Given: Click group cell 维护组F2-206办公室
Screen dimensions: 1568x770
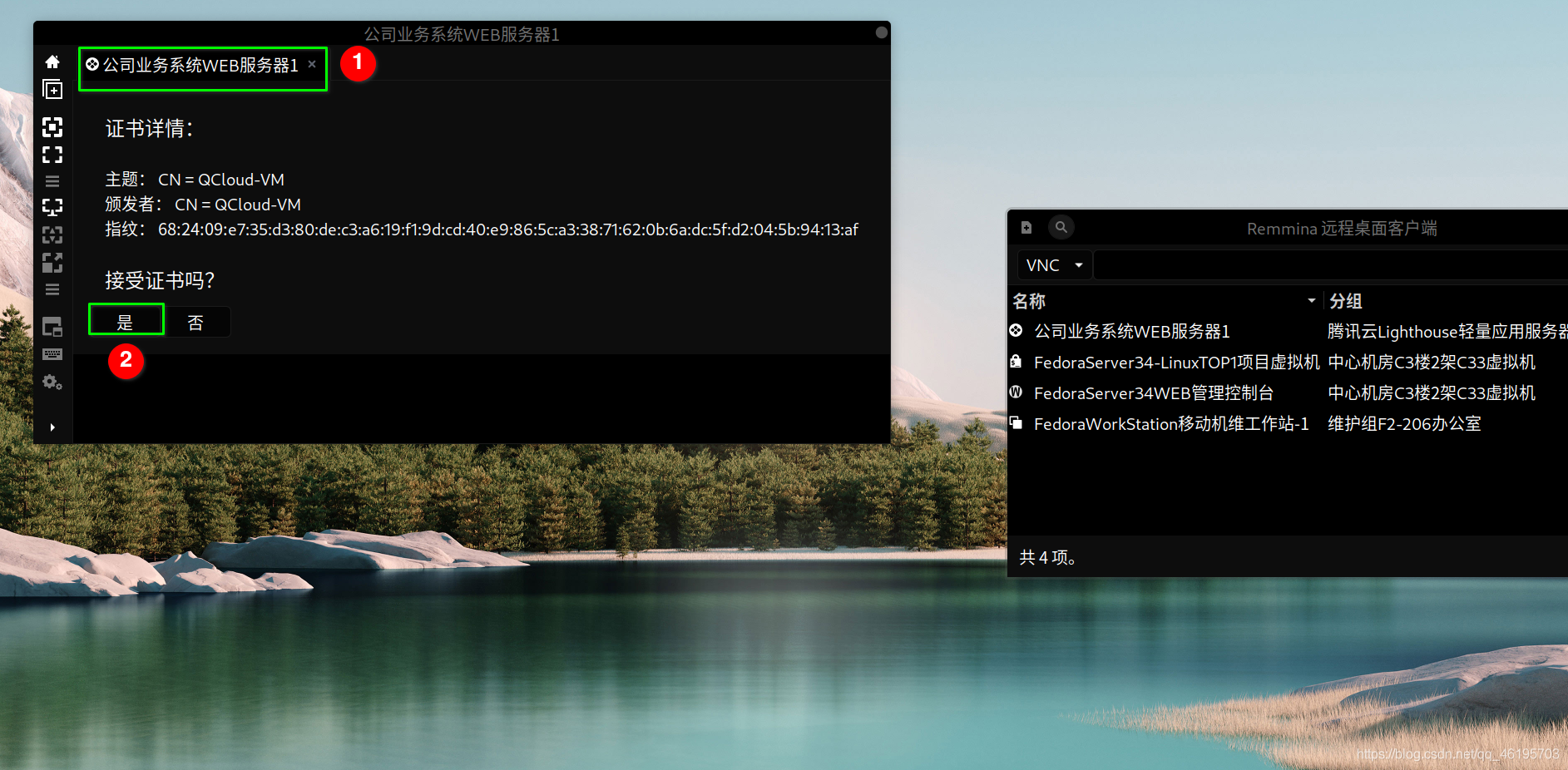Looking at the screenshot, I should (x=1404, y=424).
